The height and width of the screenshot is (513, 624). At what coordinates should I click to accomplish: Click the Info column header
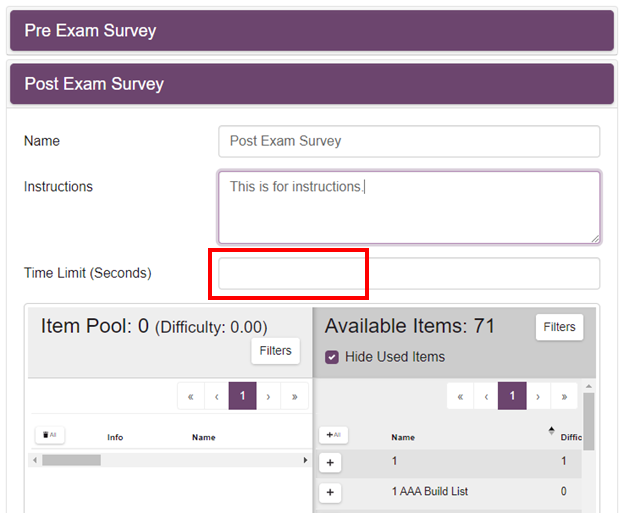(115, 437)
